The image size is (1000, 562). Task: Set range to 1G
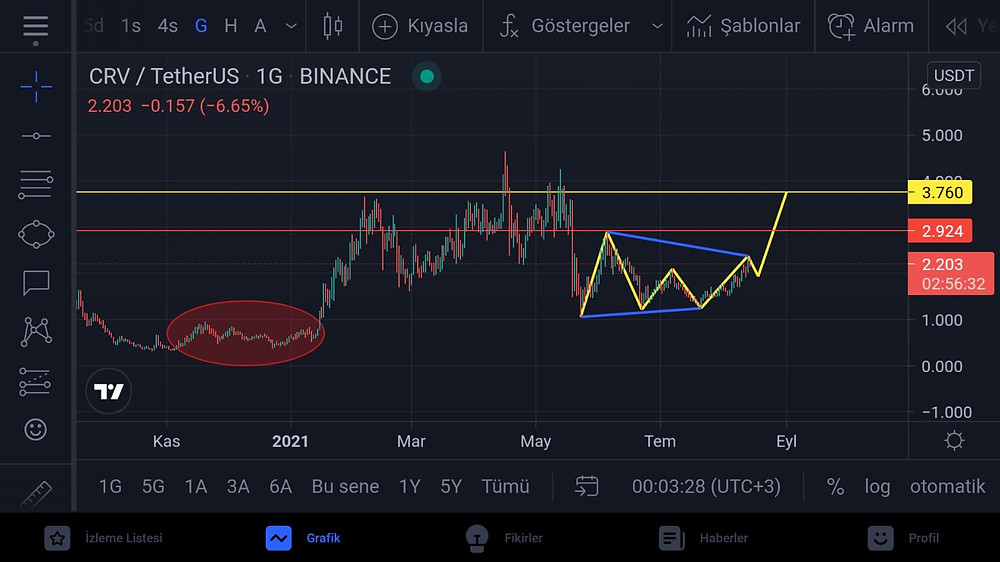110,487
